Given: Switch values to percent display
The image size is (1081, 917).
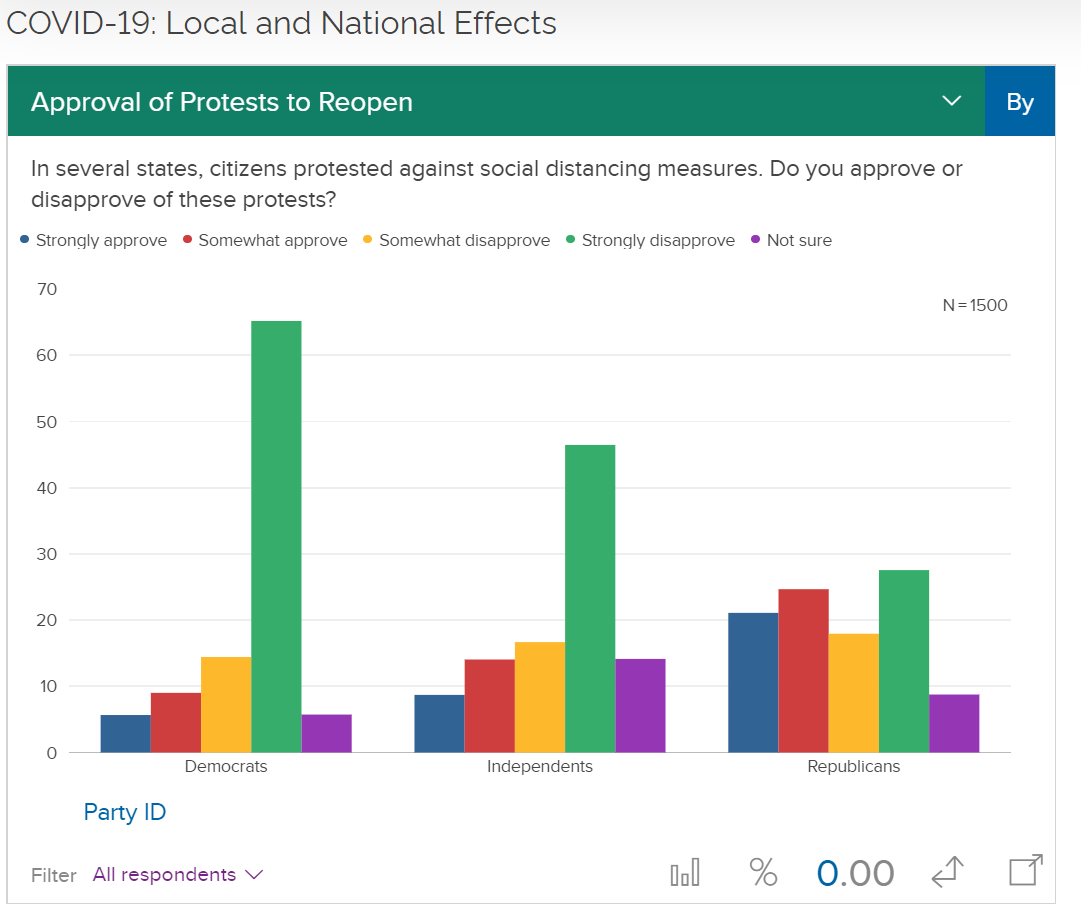Looking at the screenshot, I should [763, 873].
